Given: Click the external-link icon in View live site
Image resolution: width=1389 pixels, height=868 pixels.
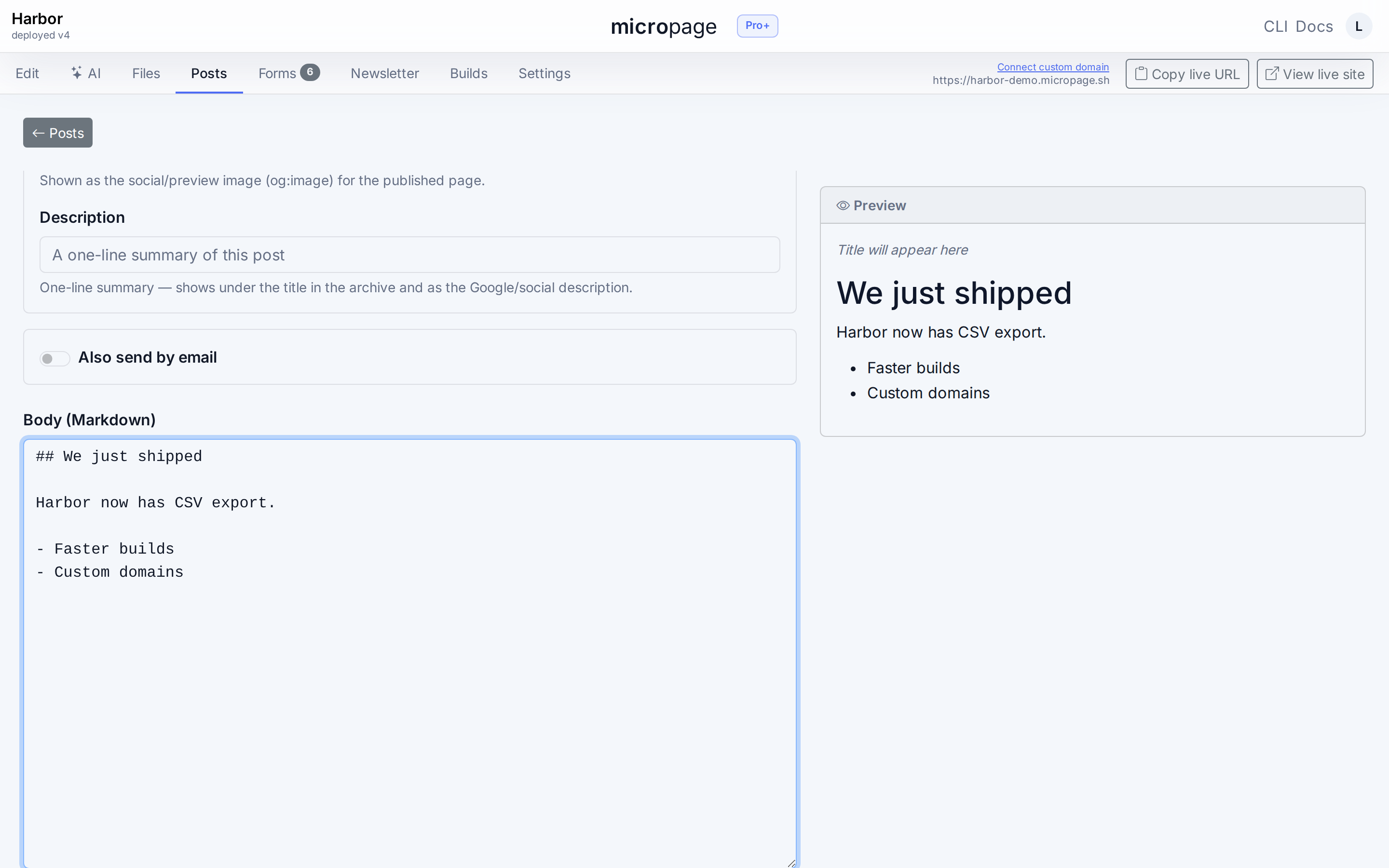Looking at the screenshot, I should 1272,73.
